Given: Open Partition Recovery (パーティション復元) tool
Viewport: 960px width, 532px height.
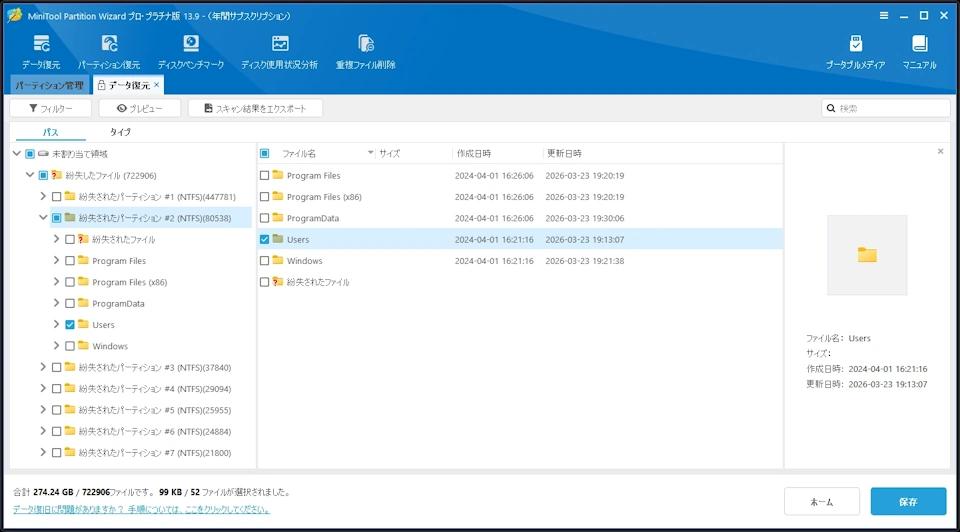Looking at the screenshot, I should click(x=109, y=51).
